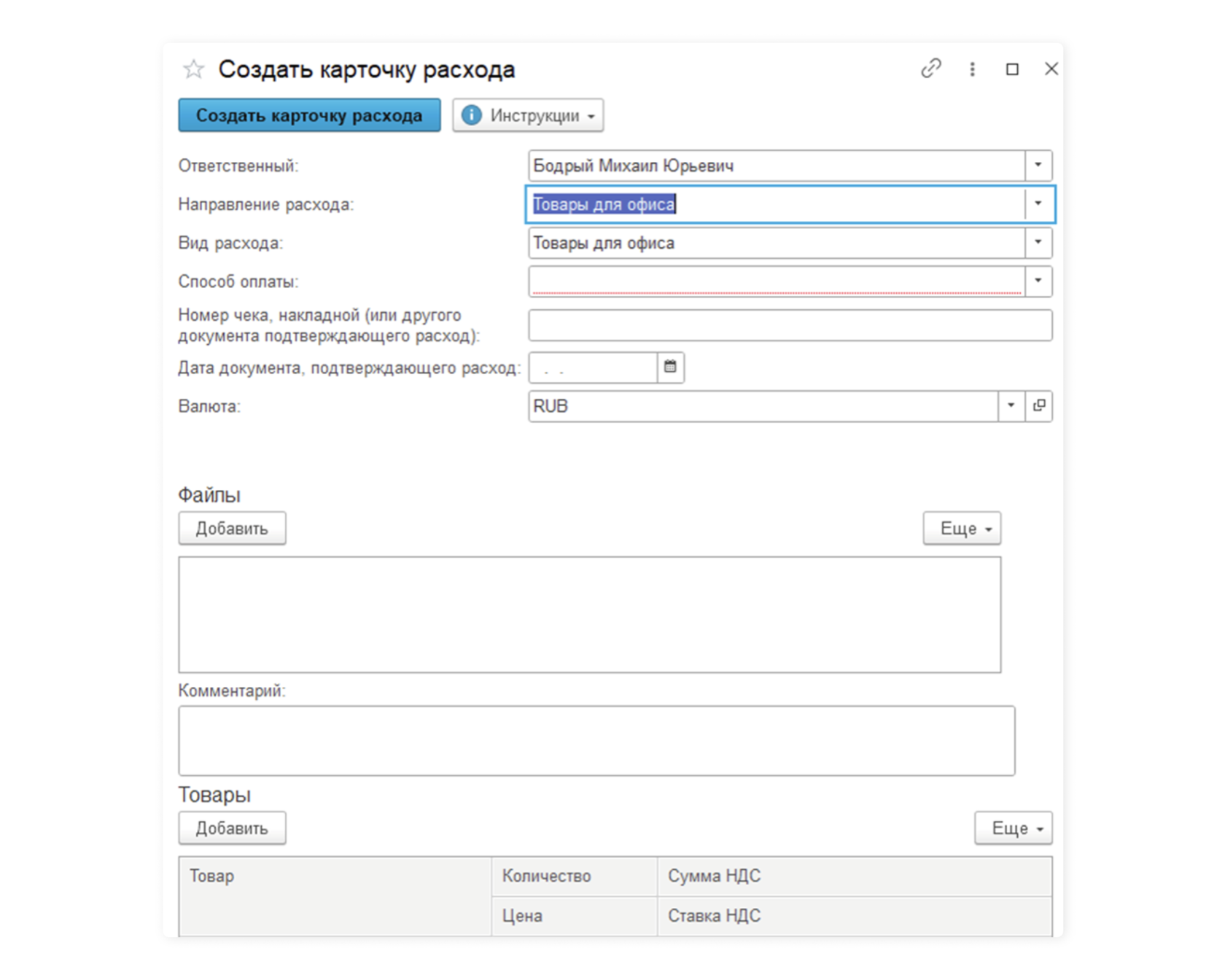Image resolution: width=1225 pixels, height=980 pixels.
Task: Click Добавить in the Товары section
Action: coord(232,828)
